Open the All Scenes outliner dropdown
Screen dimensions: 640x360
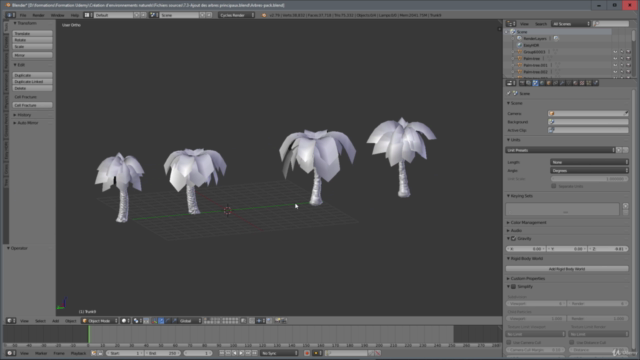pos(571,24)
